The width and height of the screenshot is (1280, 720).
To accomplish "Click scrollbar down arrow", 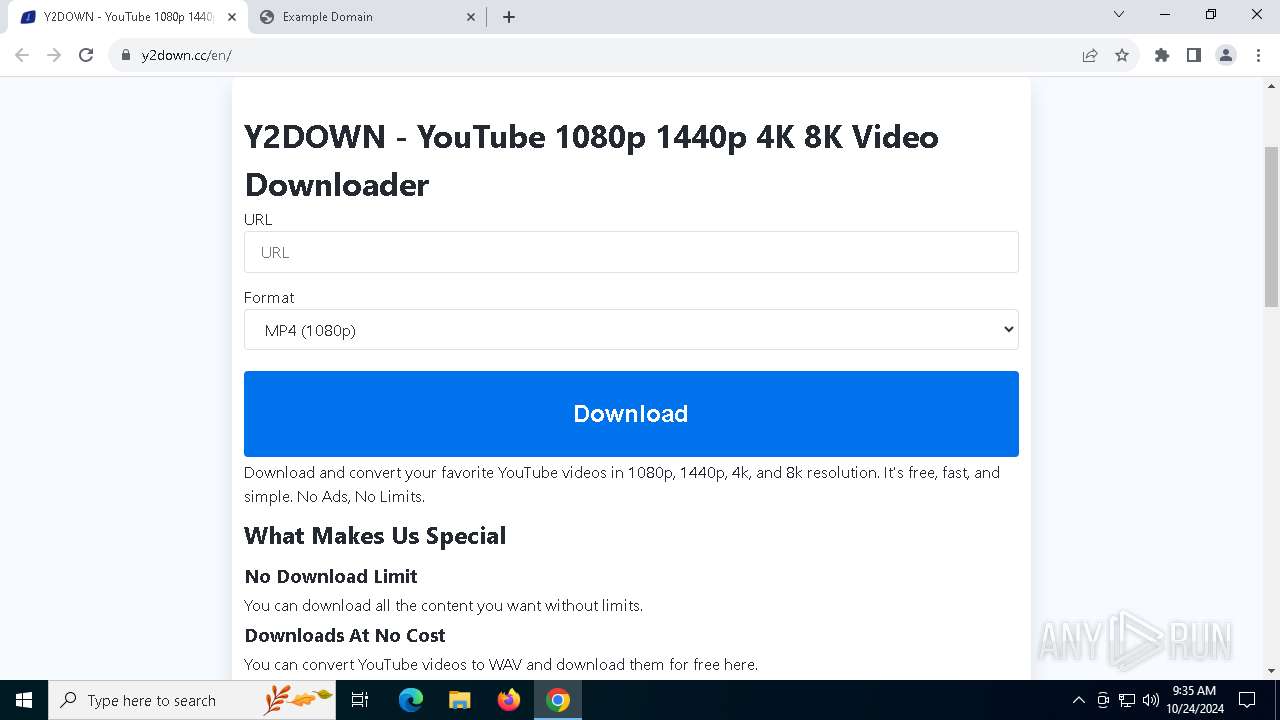I will pos(1271,671).
